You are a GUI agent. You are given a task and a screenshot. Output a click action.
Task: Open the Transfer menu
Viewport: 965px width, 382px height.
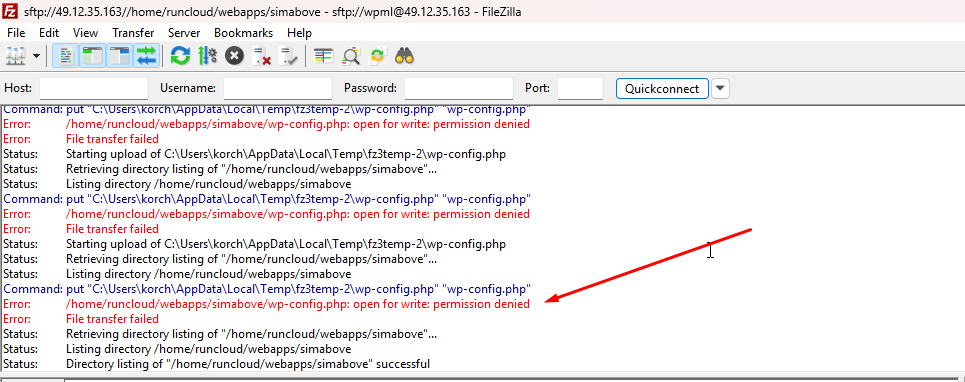pyautogui.click(x=133, y=33)
